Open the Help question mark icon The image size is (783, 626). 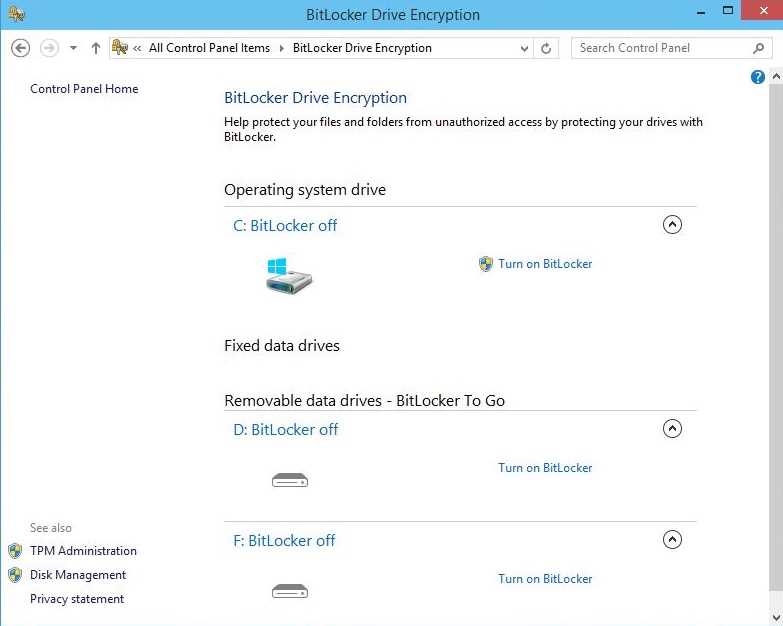758,77
